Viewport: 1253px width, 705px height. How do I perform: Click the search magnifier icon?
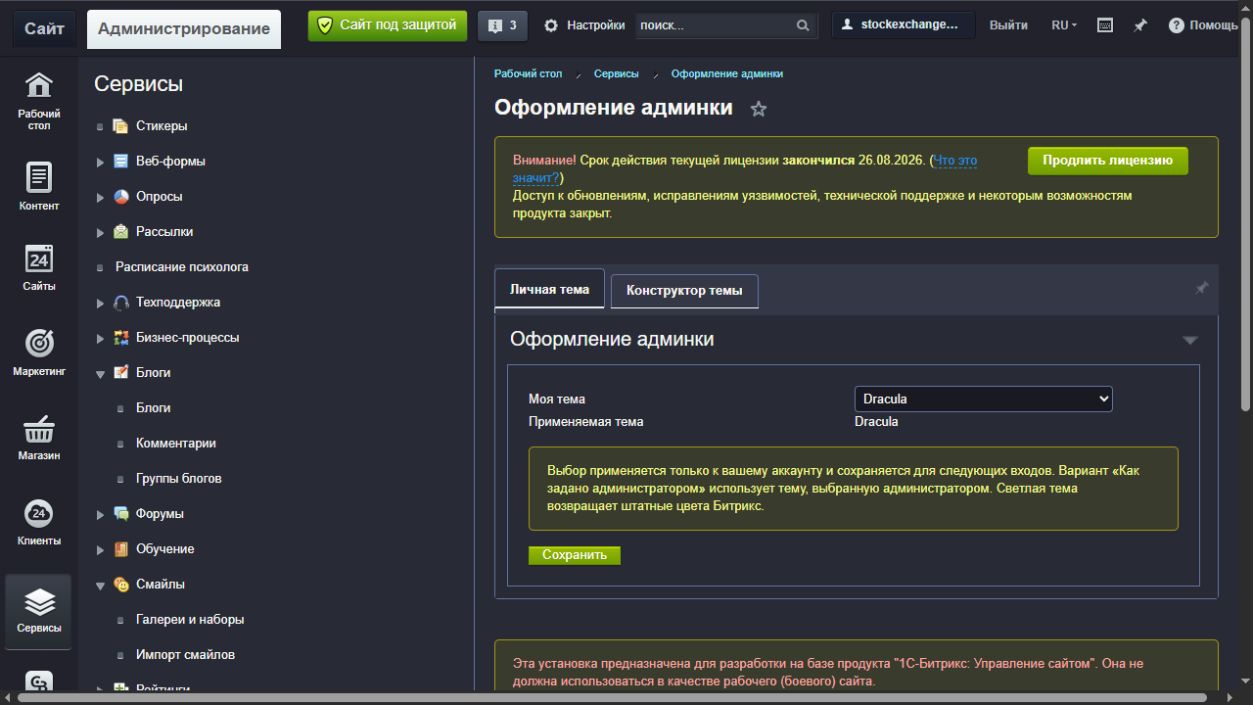(x=802, y=26)
